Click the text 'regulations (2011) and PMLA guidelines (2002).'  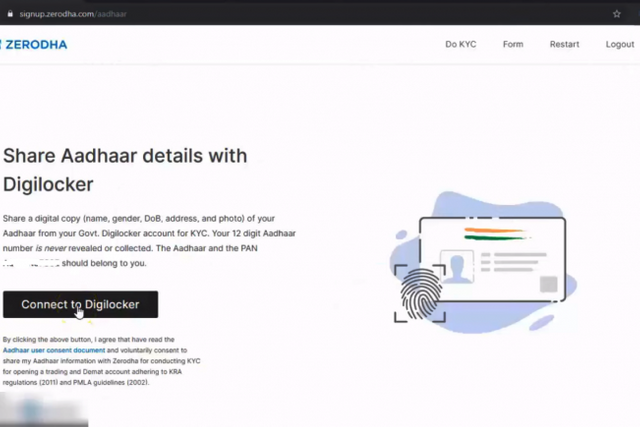pos(76,383)
